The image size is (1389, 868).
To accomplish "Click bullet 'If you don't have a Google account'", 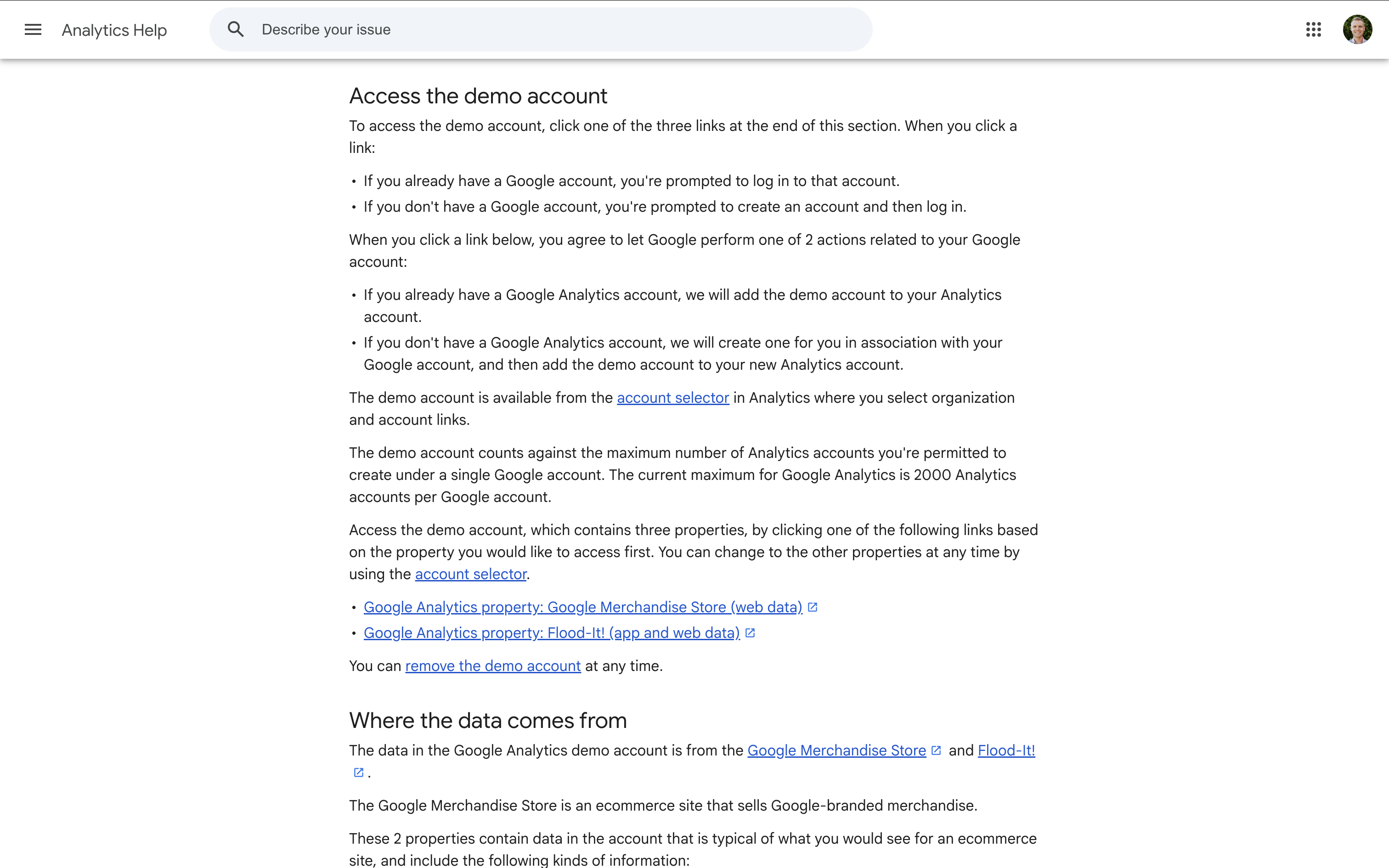I will pos(665,207).
